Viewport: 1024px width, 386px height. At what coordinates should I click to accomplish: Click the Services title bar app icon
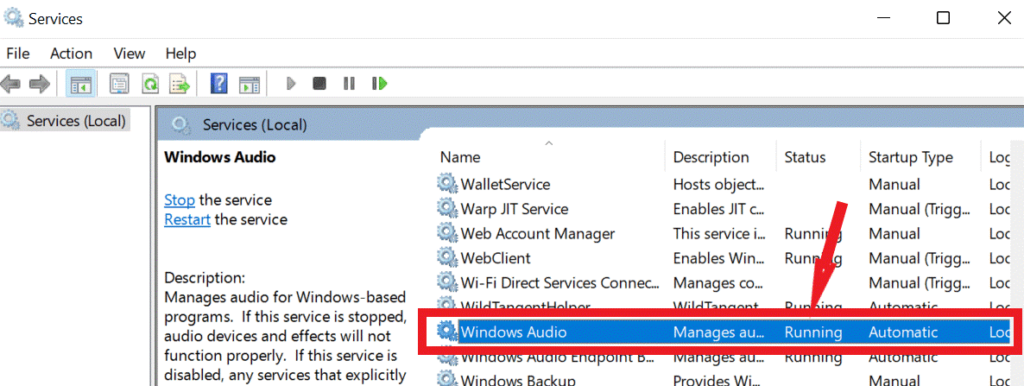tap(13, 18)
